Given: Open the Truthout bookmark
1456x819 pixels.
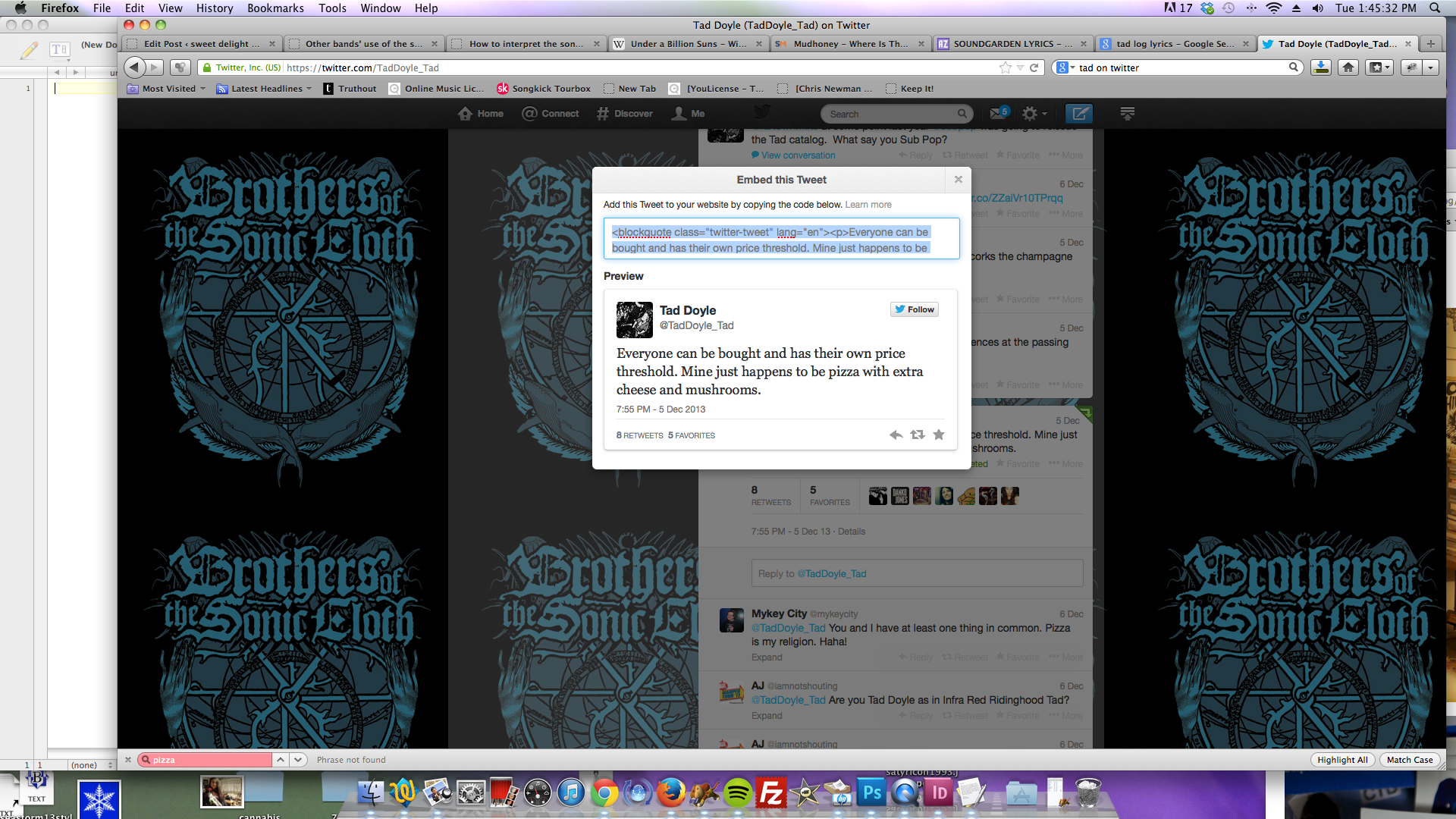Looking at the screenshot, I should (350, 89).
